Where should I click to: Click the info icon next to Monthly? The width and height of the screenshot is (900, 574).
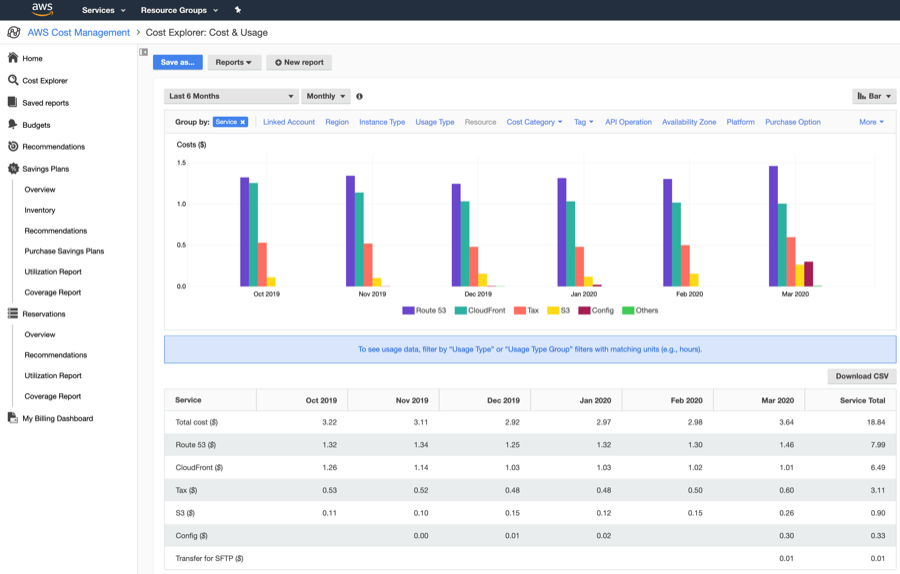click(359, 96)
